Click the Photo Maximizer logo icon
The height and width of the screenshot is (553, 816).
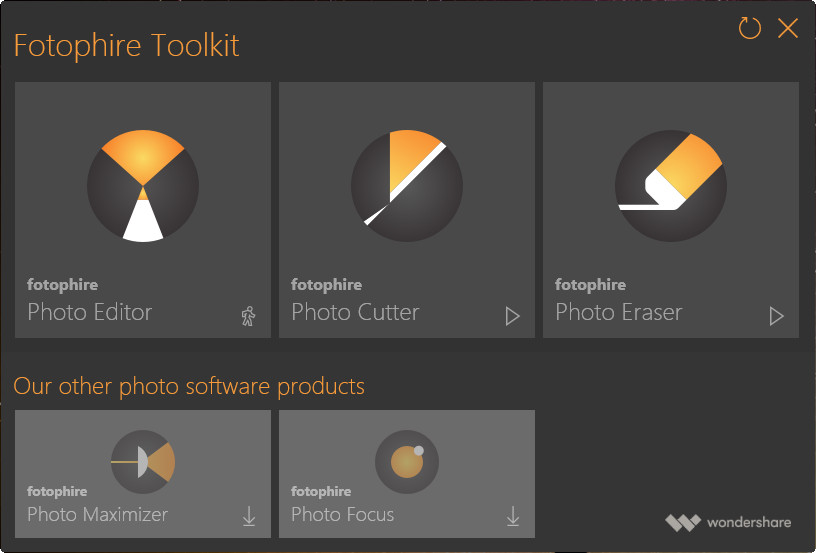point(143,461)
